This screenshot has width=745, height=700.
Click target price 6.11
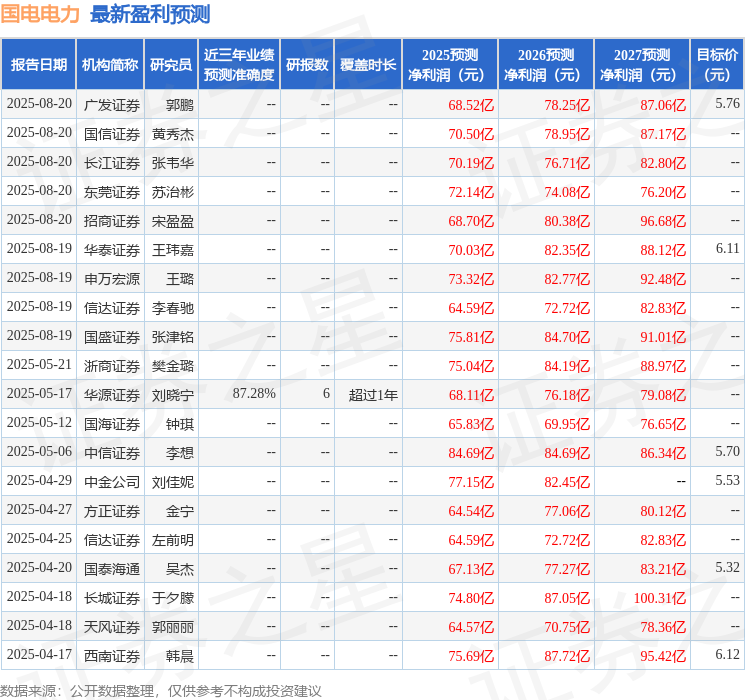(727, 249)
